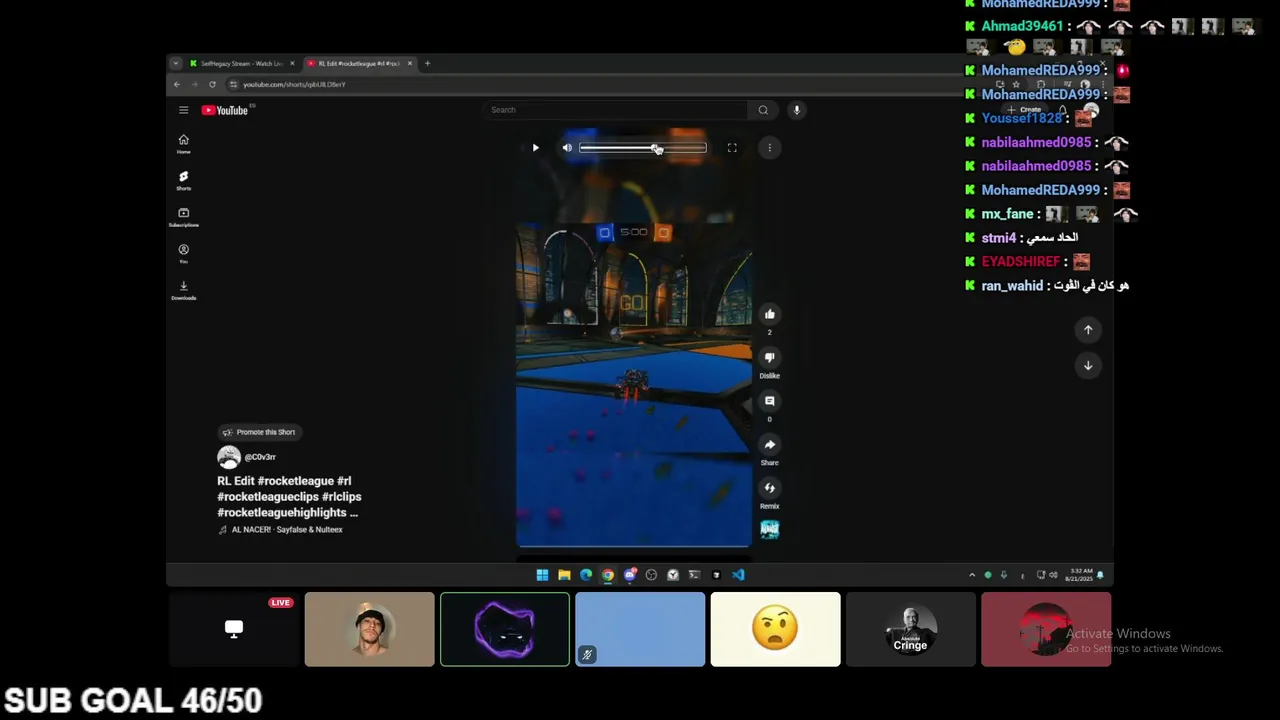Open the Windows Start menu
The height and width of the screenshot is (720, 1280).
542,575
